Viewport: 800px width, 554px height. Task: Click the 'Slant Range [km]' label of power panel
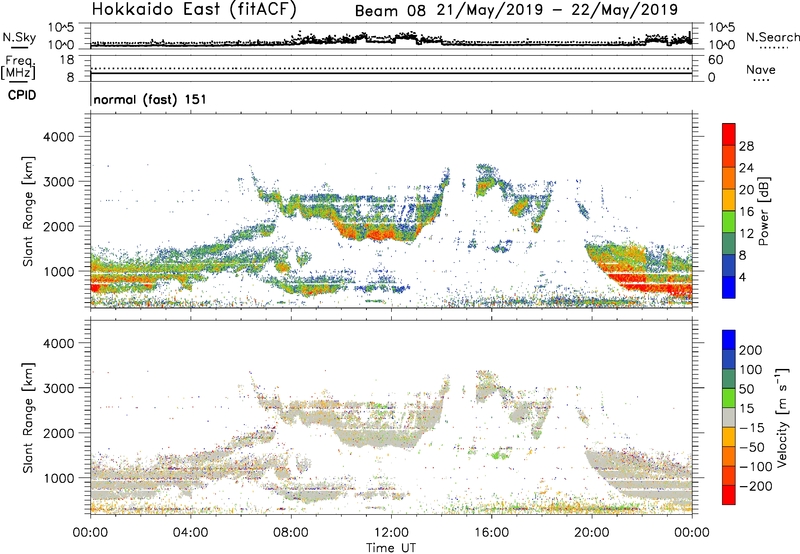click(28, 211)
